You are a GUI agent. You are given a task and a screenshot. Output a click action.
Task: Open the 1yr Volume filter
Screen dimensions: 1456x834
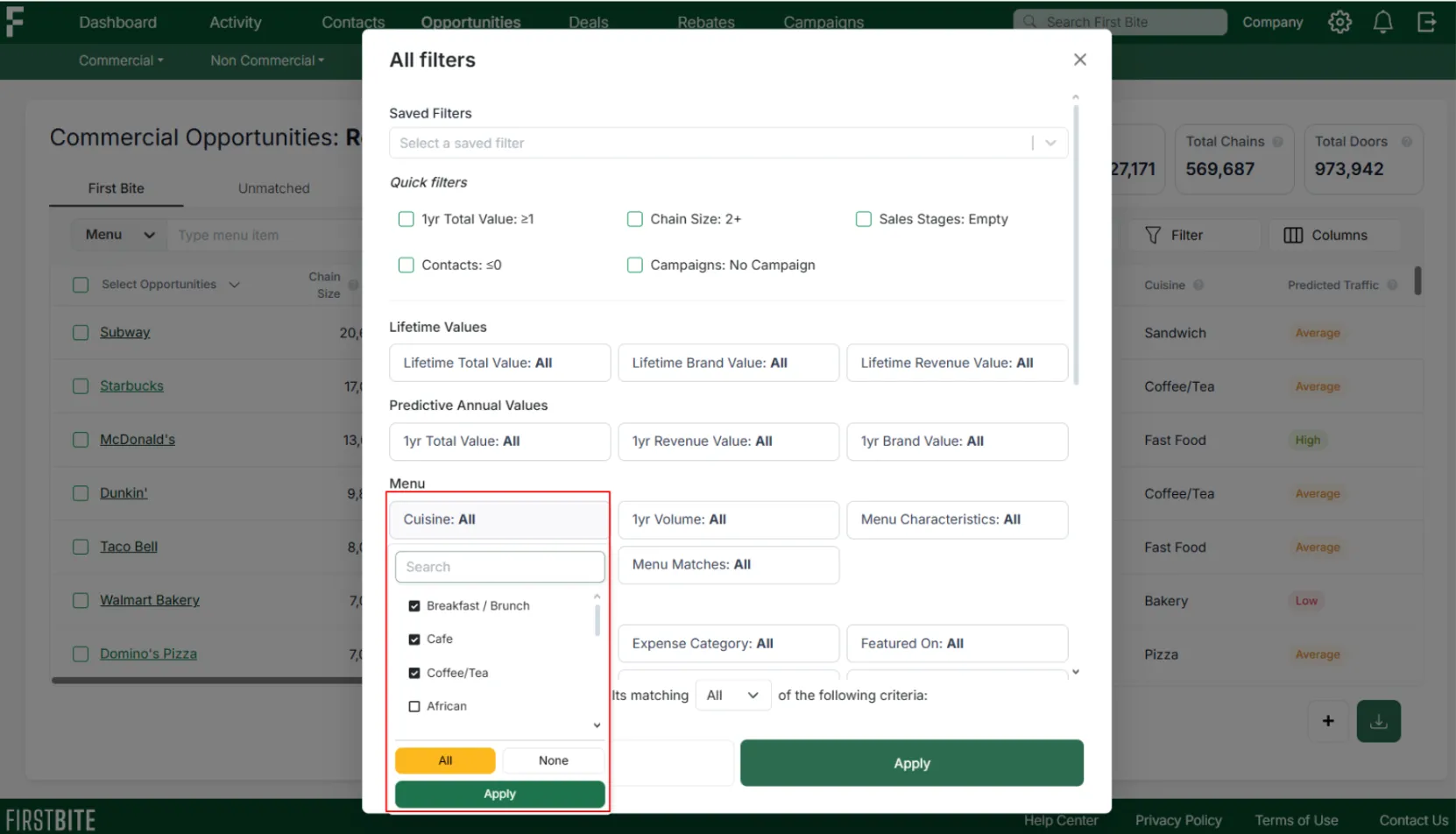728,519
